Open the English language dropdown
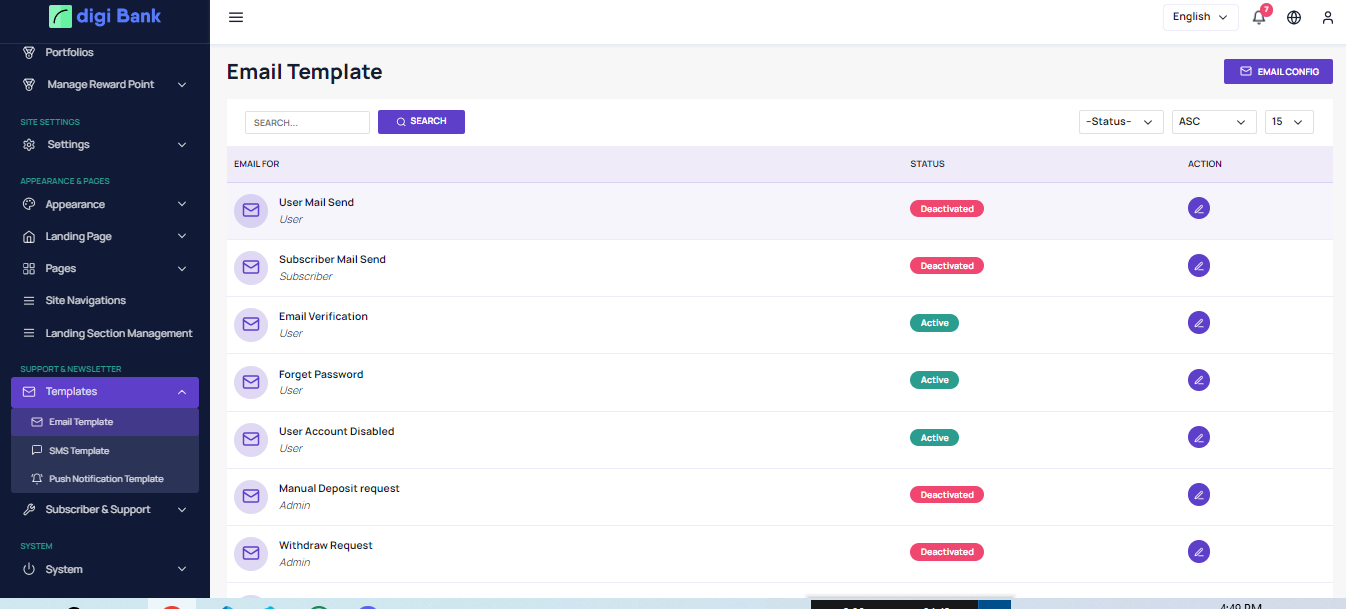The image size is (1346, 609). click(x=1200, y=17)
